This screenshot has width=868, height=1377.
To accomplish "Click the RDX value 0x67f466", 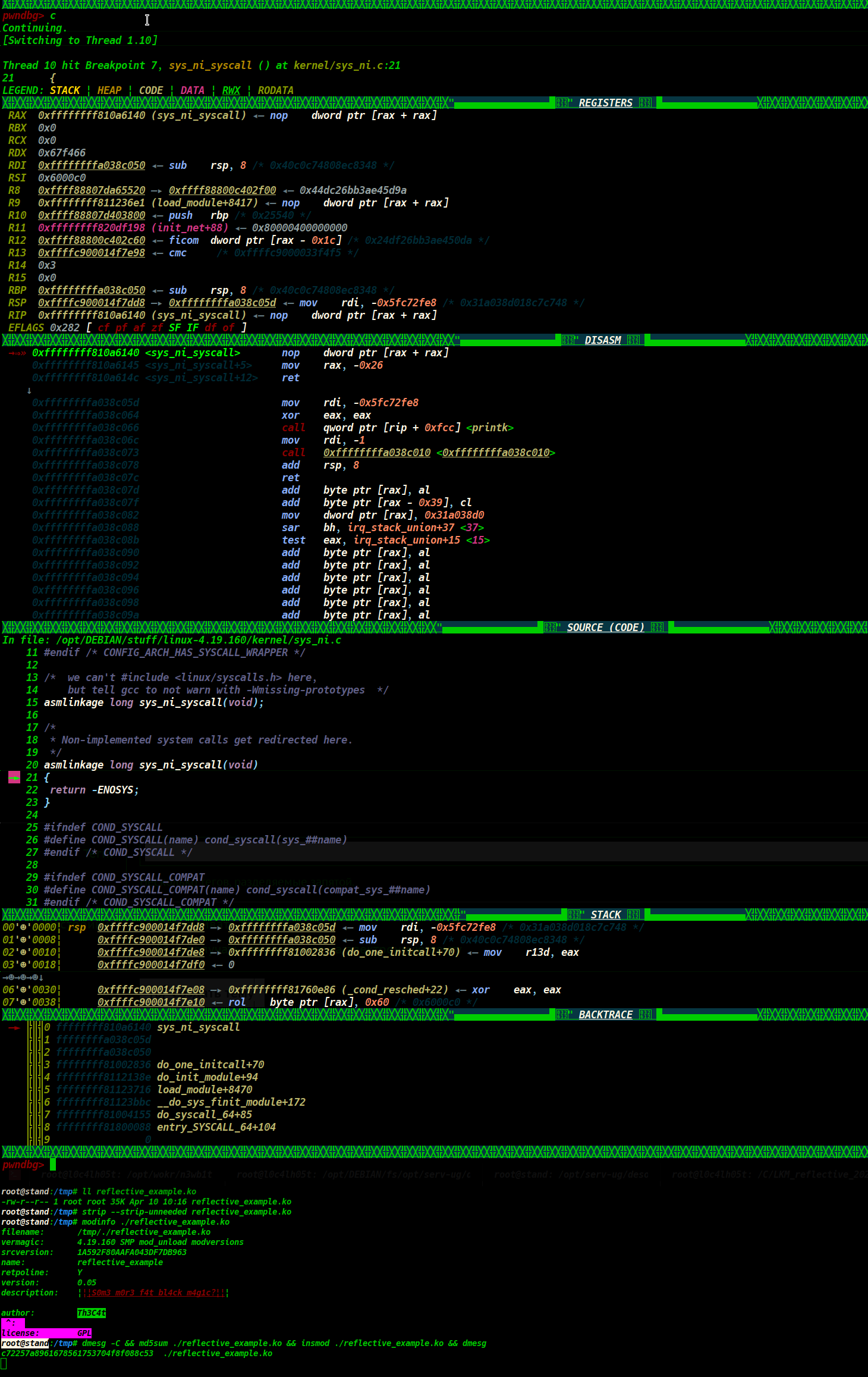I will point(62,153).
